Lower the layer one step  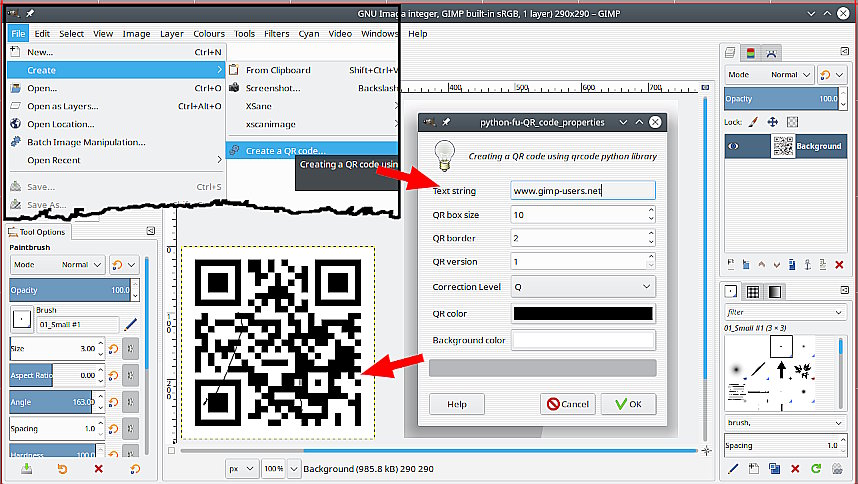[x=776, y=265]
